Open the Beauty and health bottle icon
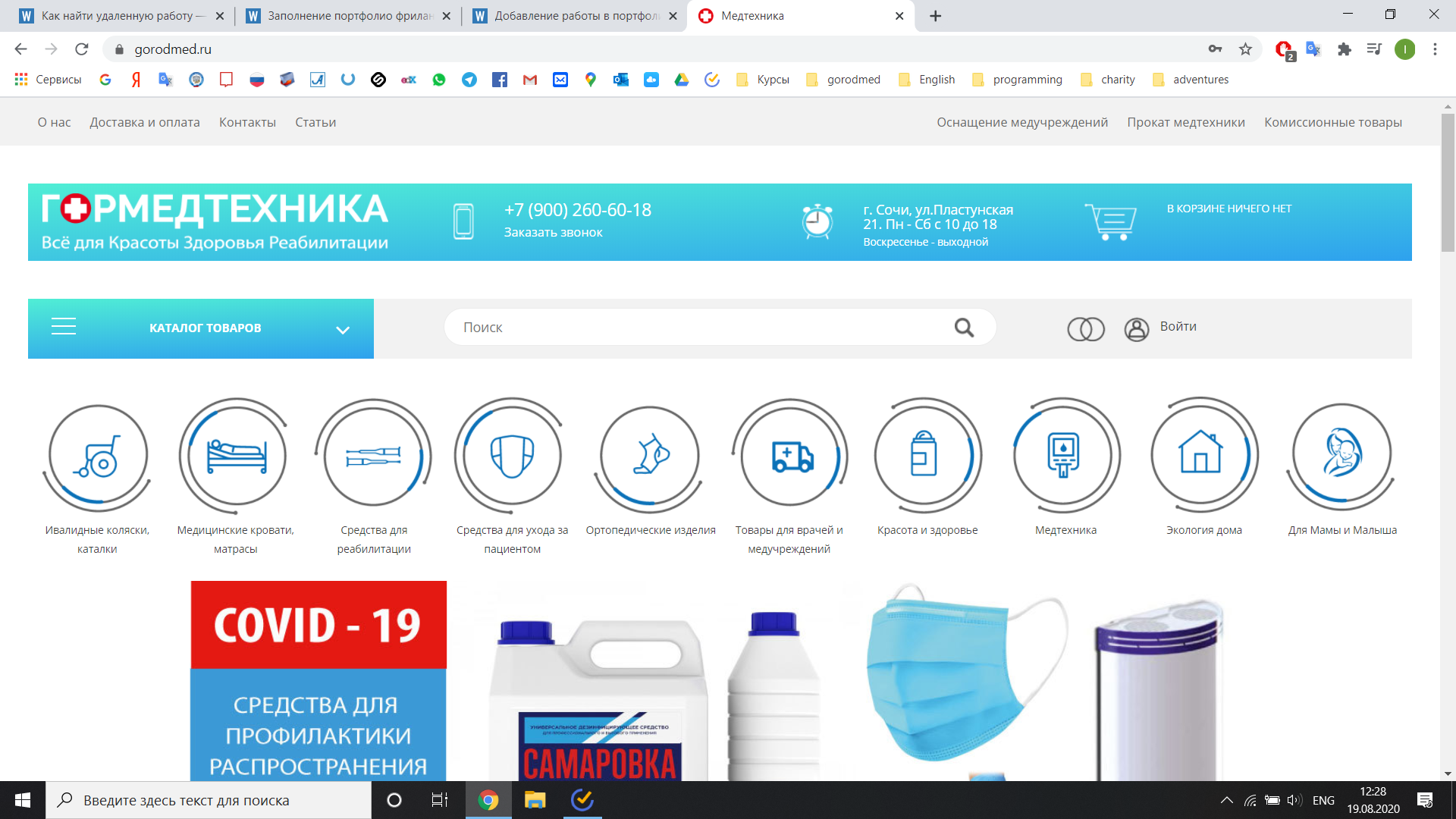The image size is (1456, 819). (927, 456)
